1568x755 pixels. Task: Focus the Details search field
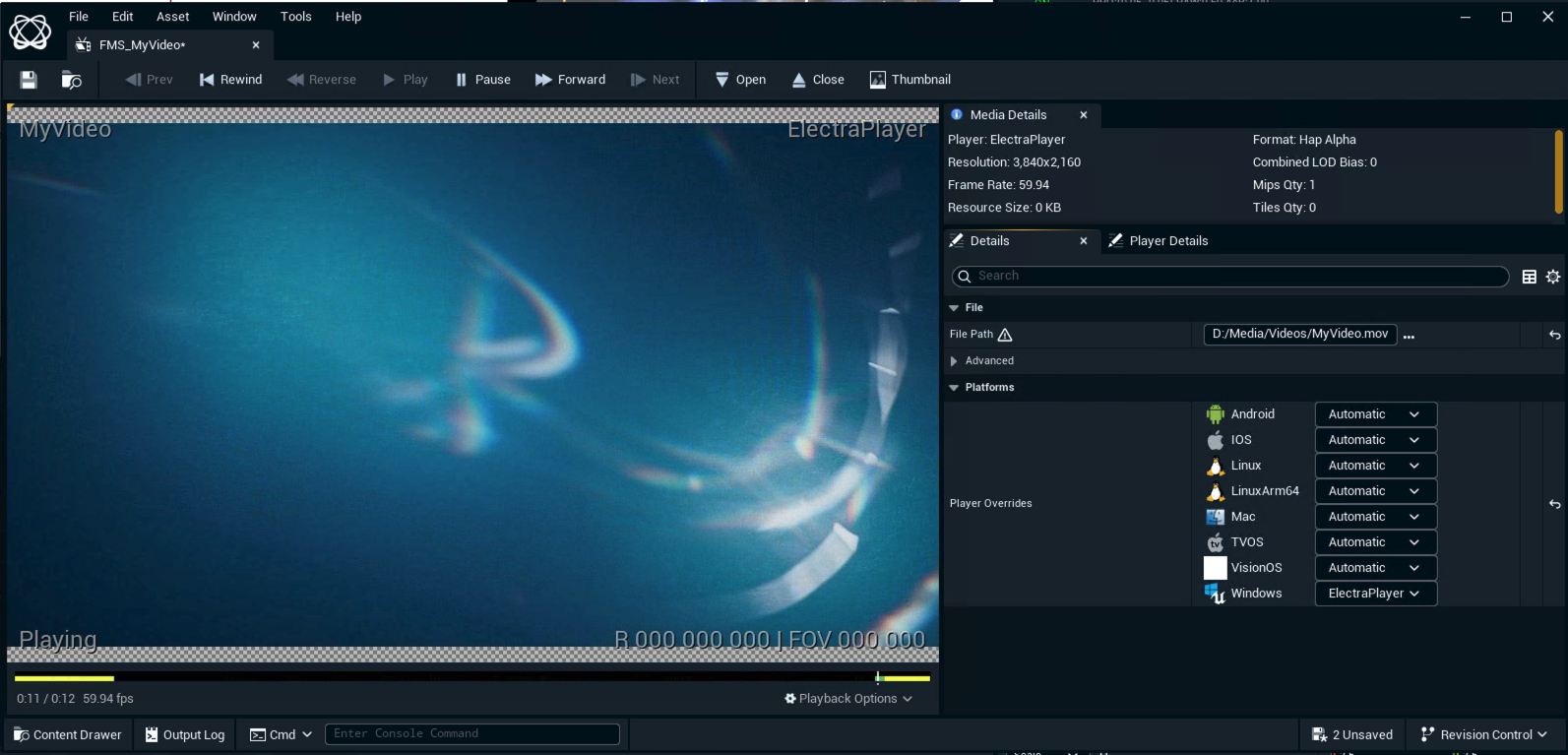click(1230, 277)
